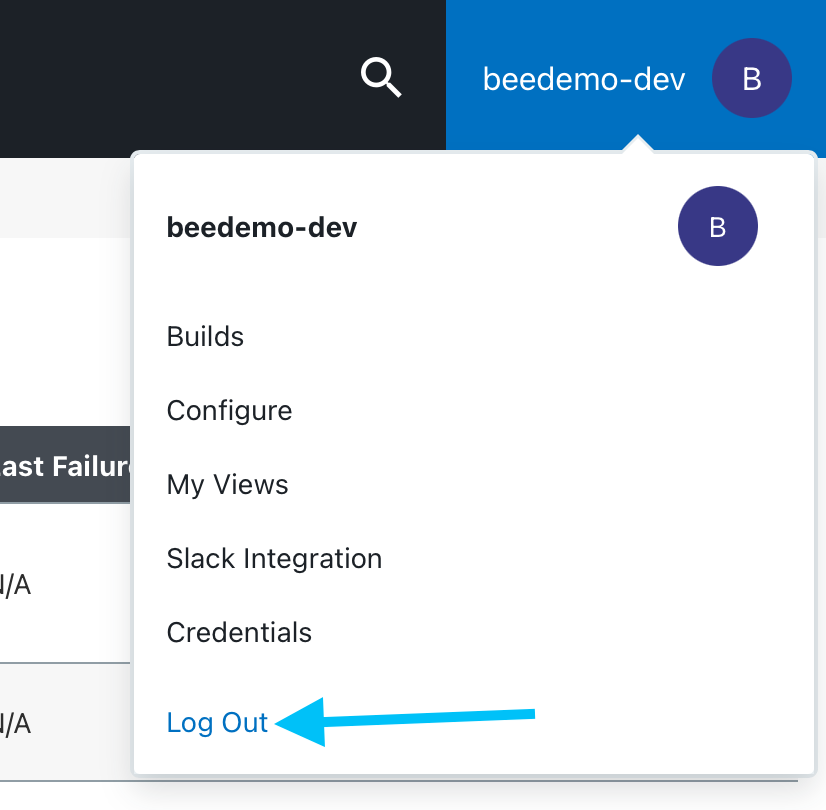This screenshot has height=810, width=826.
Task: Log out using the Log Out link
Action: click(x=217, y=723)
